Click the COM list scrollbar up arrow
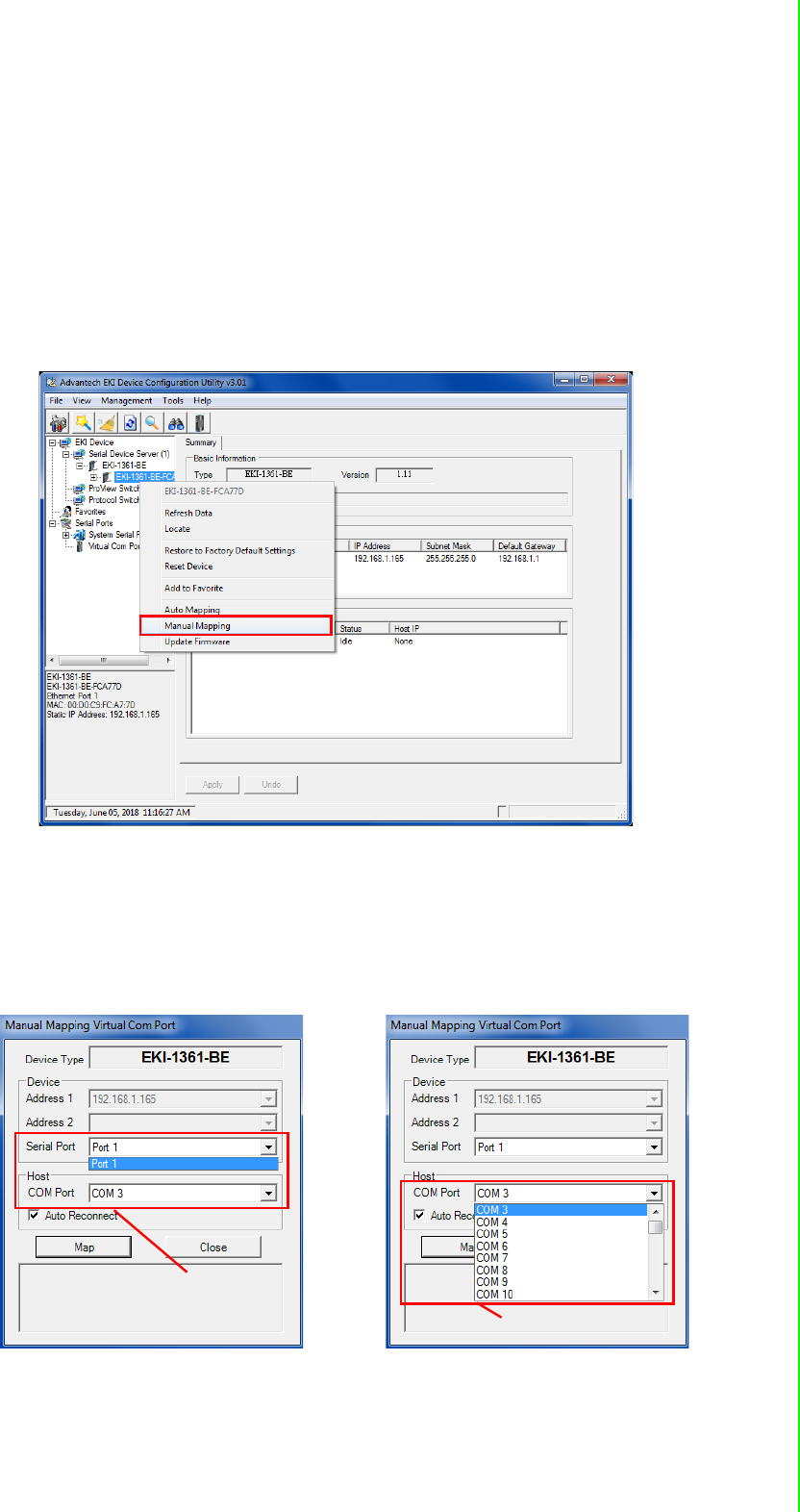800x1512 pixels. point(656,1211)
